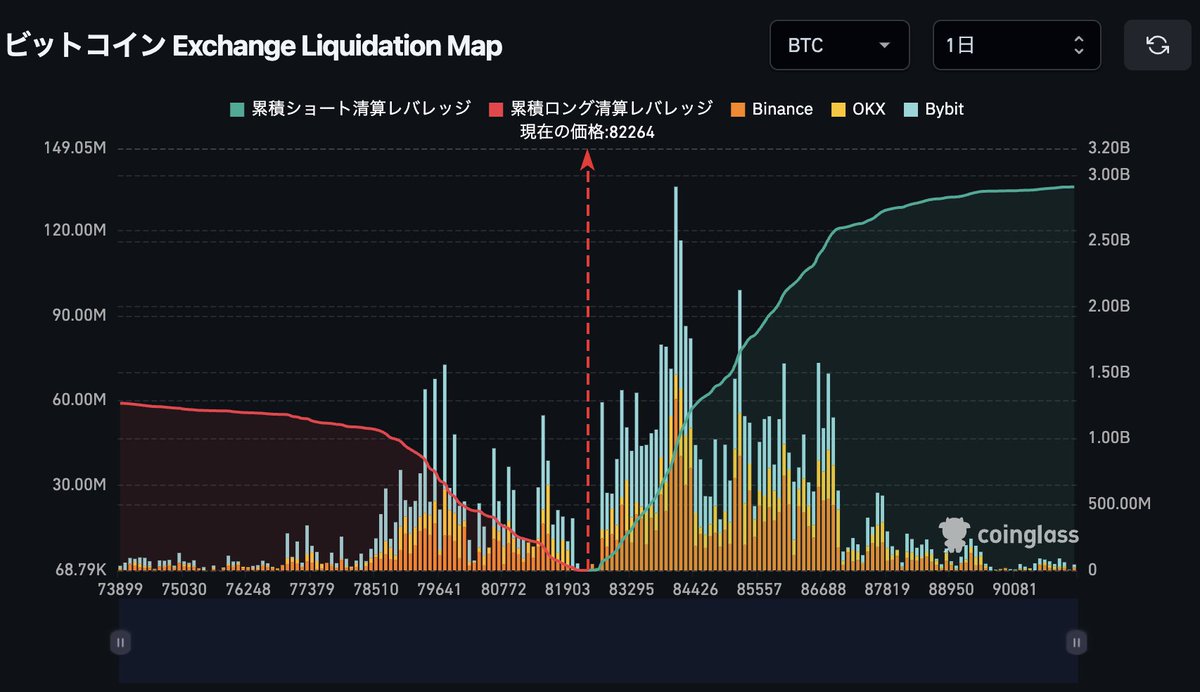Click the 2.00B right axis label

point(1109,306)
